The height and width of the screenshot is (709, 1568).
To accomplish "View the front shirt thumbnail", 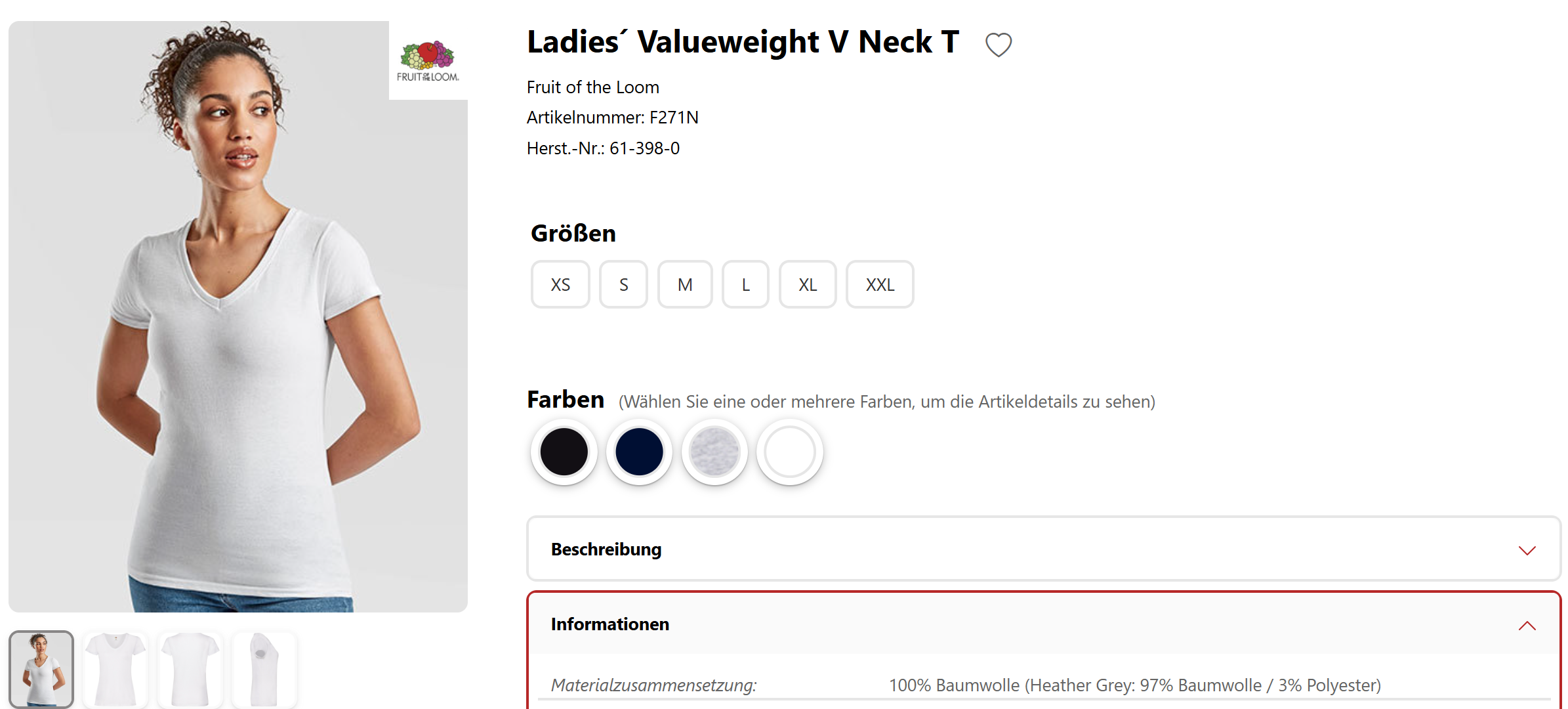I will pyautogui.click(x=115, y=669).
